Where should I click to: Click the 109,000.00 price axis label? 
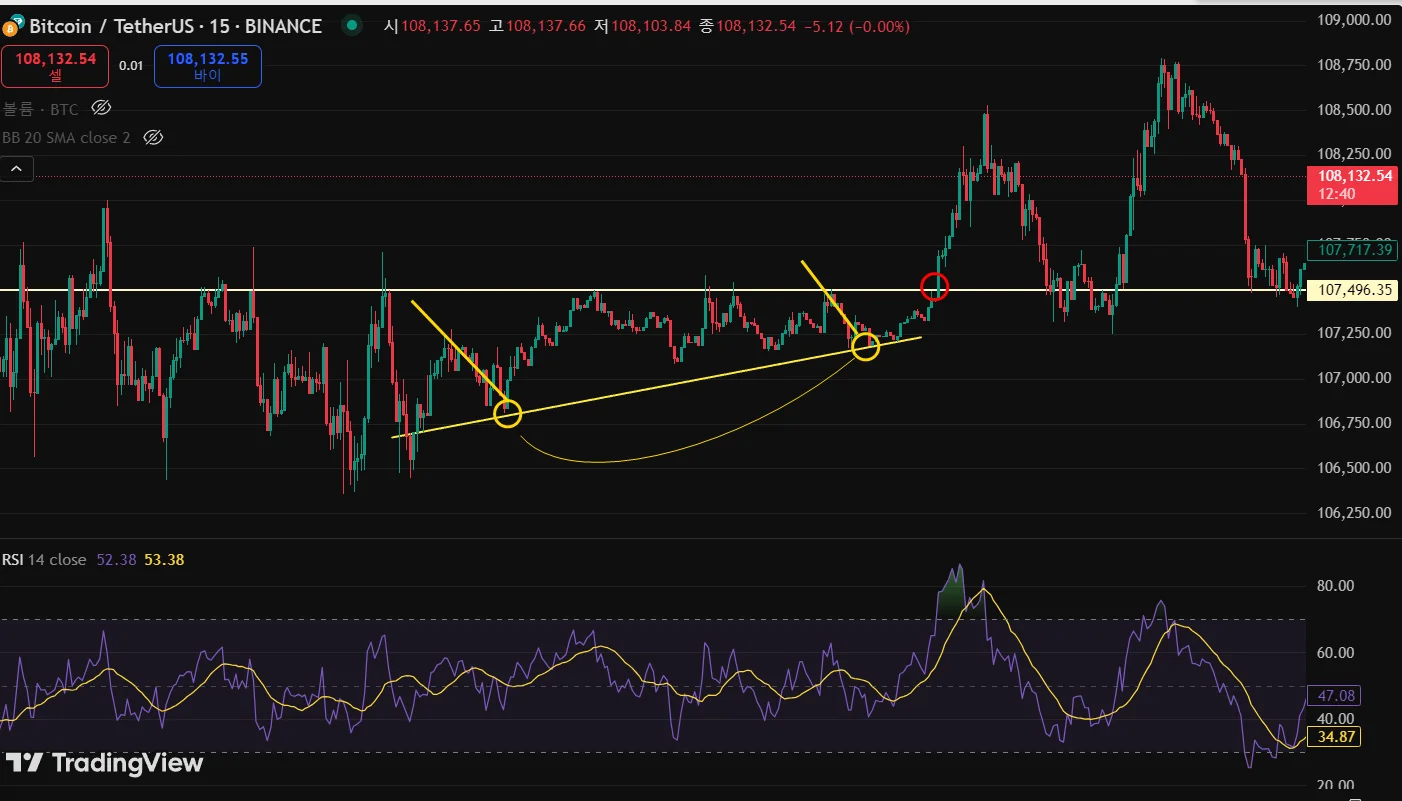(x=1355, y=19)
